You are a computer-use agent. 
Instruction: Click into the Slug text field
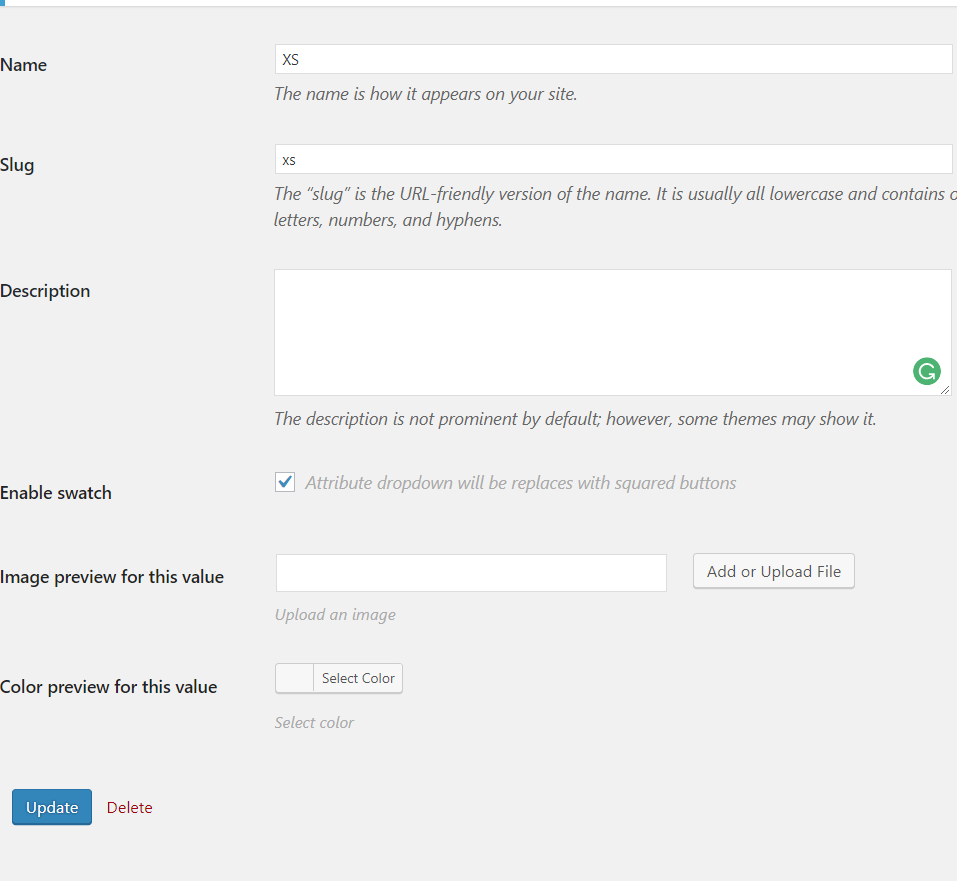pos(613,159)
